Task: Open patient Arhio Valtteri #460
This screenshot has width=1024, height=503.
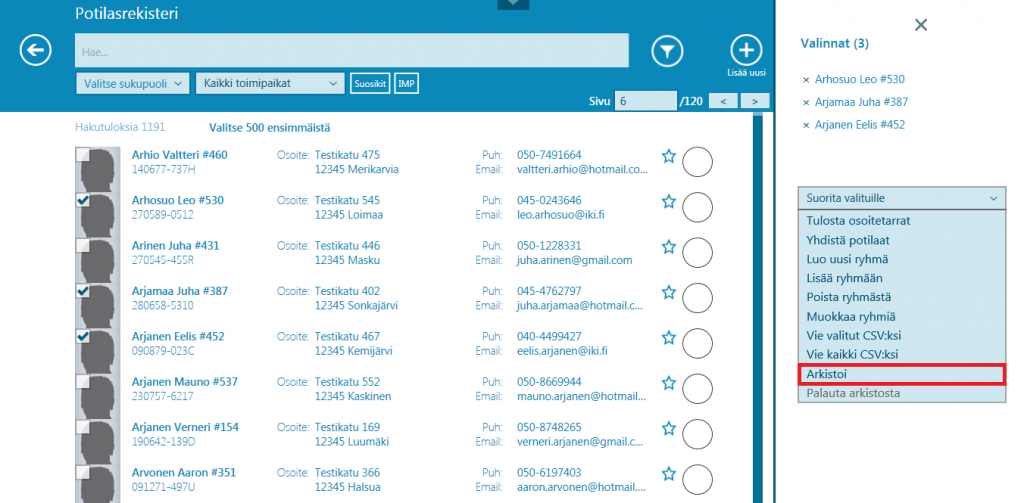Action: (180, 155)
